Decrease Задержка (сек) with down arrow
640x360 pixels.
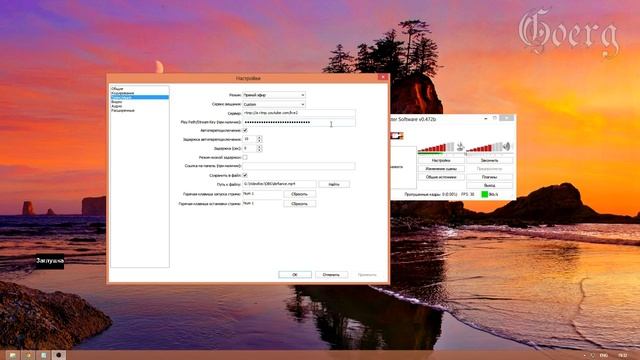point(259,151)
